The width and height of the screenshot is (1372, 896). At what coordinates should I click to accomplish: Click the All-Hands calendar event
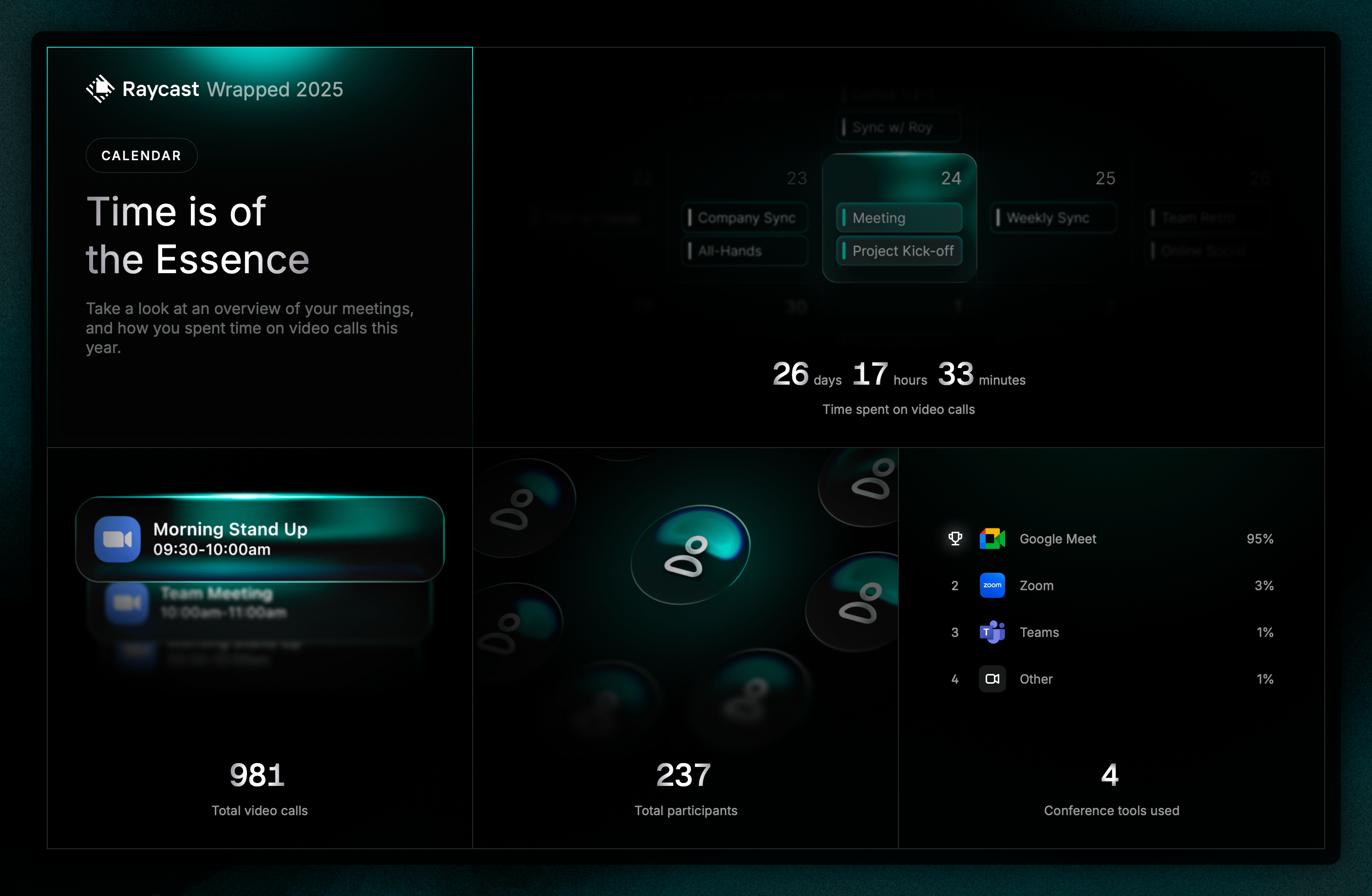[745, 251]
